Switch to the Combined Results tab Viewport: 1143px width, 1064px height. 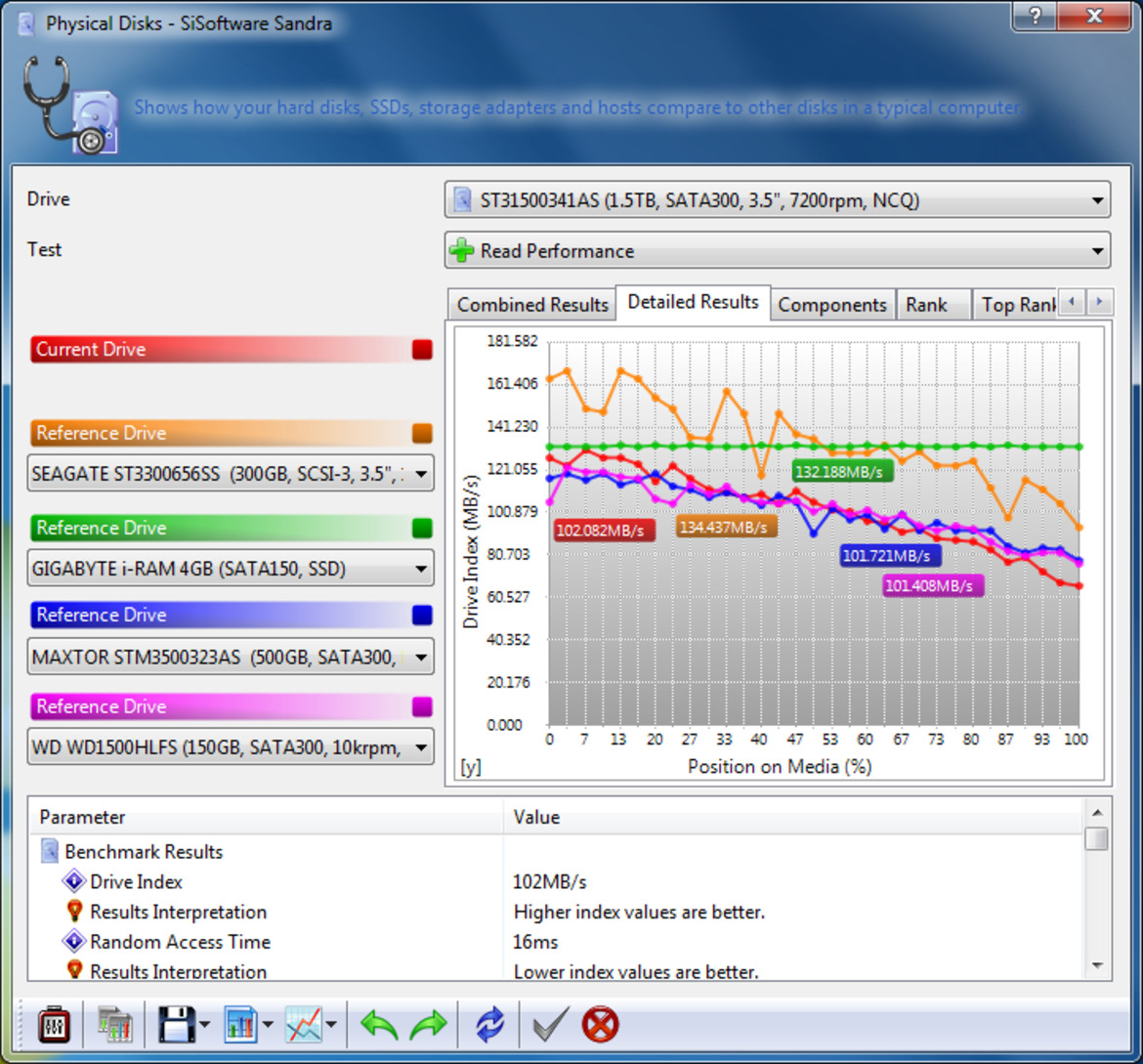pos(532,305)
